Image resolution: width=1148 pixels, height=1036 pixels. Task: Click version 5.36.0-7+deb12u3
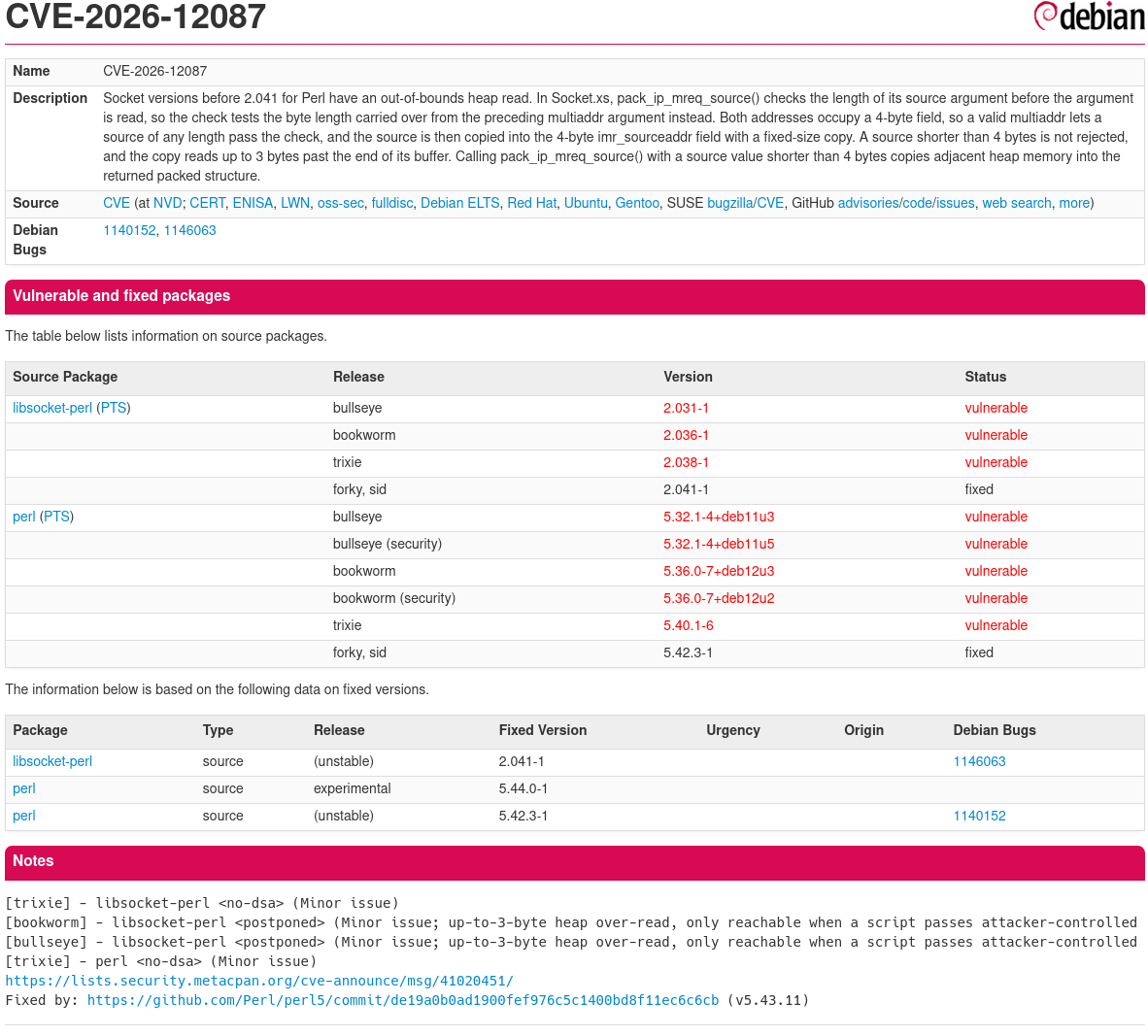pos(719,571)
